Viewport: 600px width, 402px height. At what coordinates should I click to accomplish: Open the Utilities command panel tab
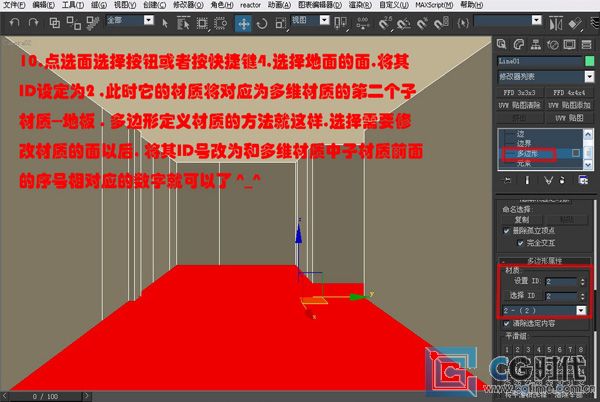[587, 44]
